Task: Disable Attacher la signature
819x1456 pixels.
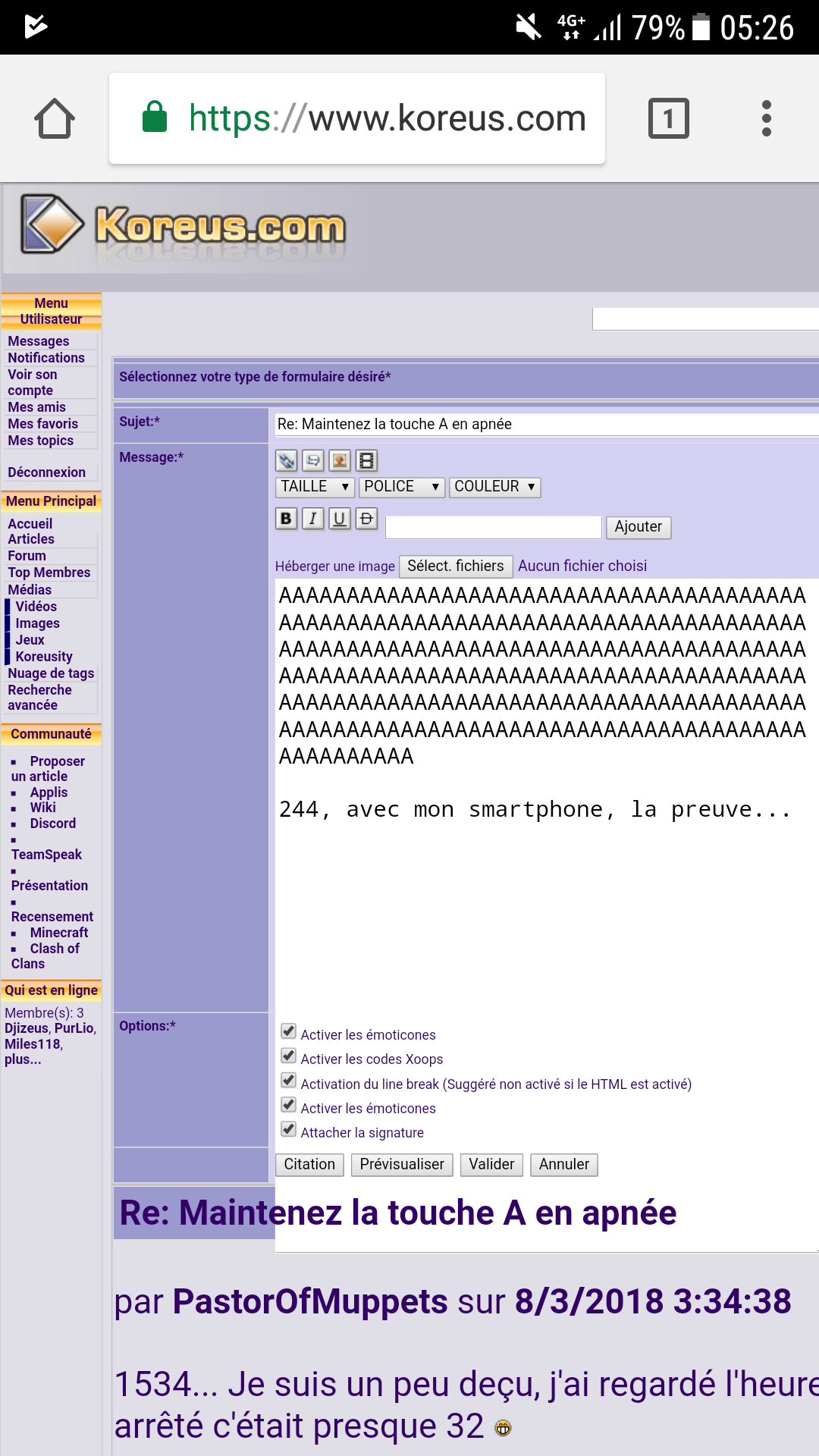Action: coord(289,1129)
